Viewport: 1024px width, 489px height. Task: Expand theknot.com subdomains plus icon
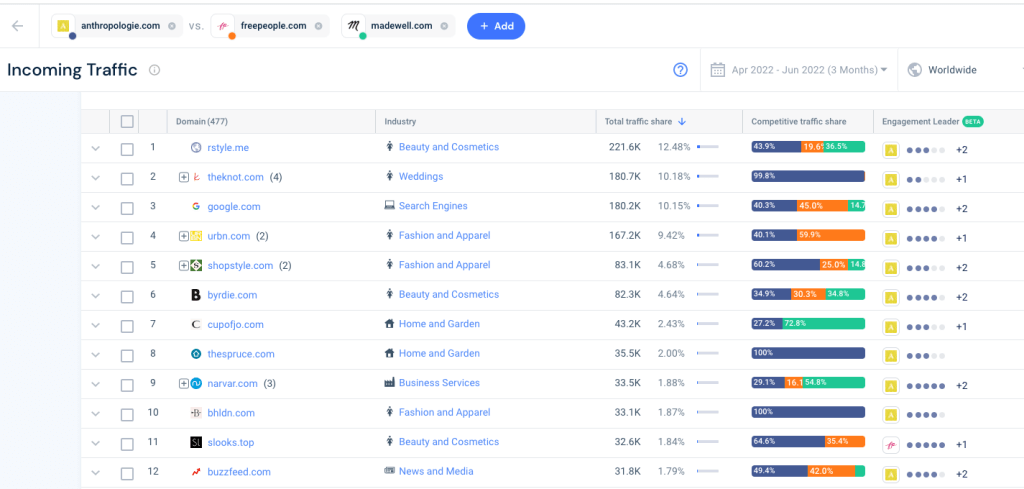click(x=184, y=177)
